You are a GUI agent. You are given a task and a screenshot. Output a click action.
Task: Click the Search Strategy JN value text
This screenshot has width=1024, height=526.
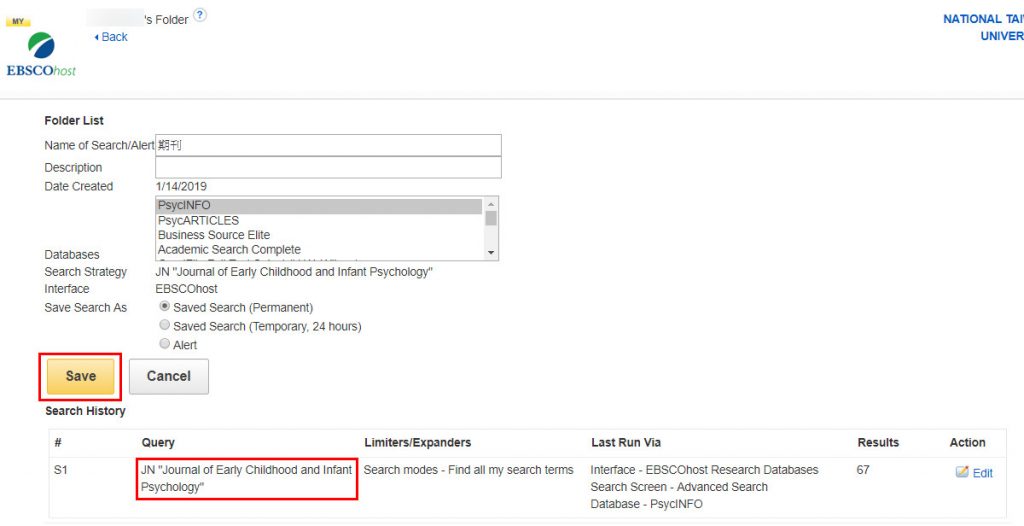(x=294, y=272)
